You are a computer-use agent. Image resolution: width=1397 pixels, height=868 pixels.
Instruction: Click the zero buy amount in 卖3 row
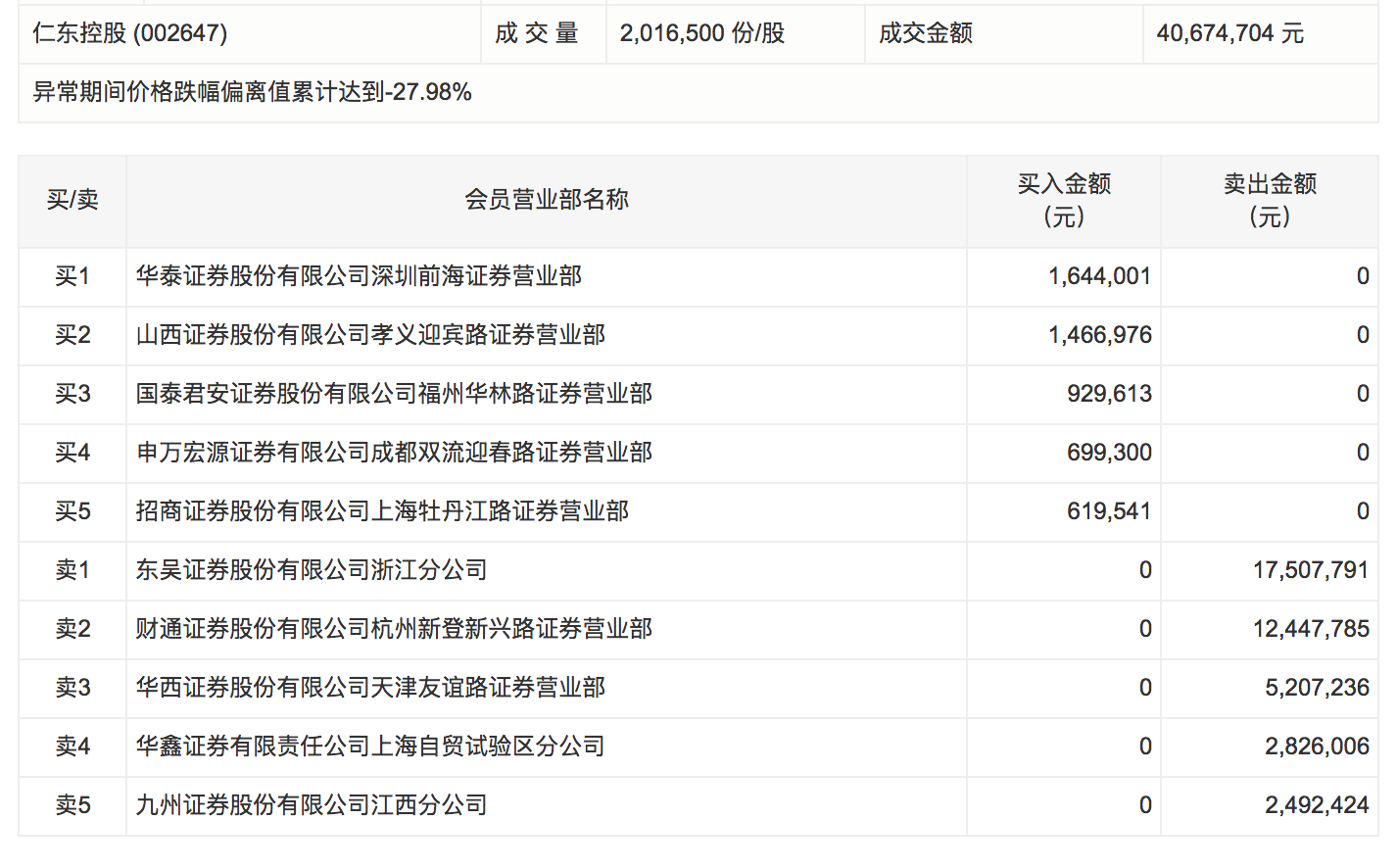[x=1145, y=688]
